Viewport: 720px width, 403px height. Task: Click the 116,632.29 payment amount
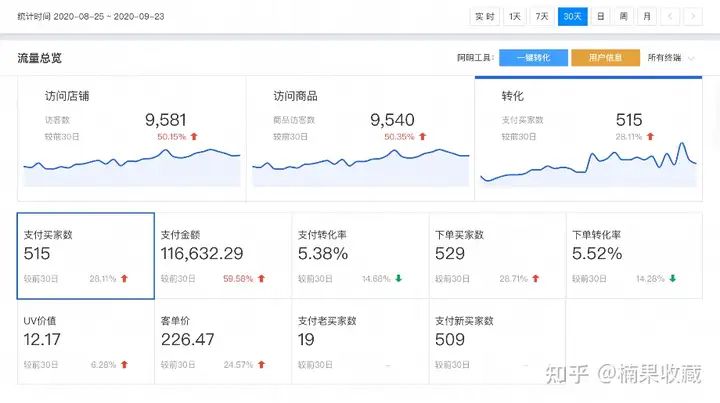pyautogui.click(x=202, y=253)
